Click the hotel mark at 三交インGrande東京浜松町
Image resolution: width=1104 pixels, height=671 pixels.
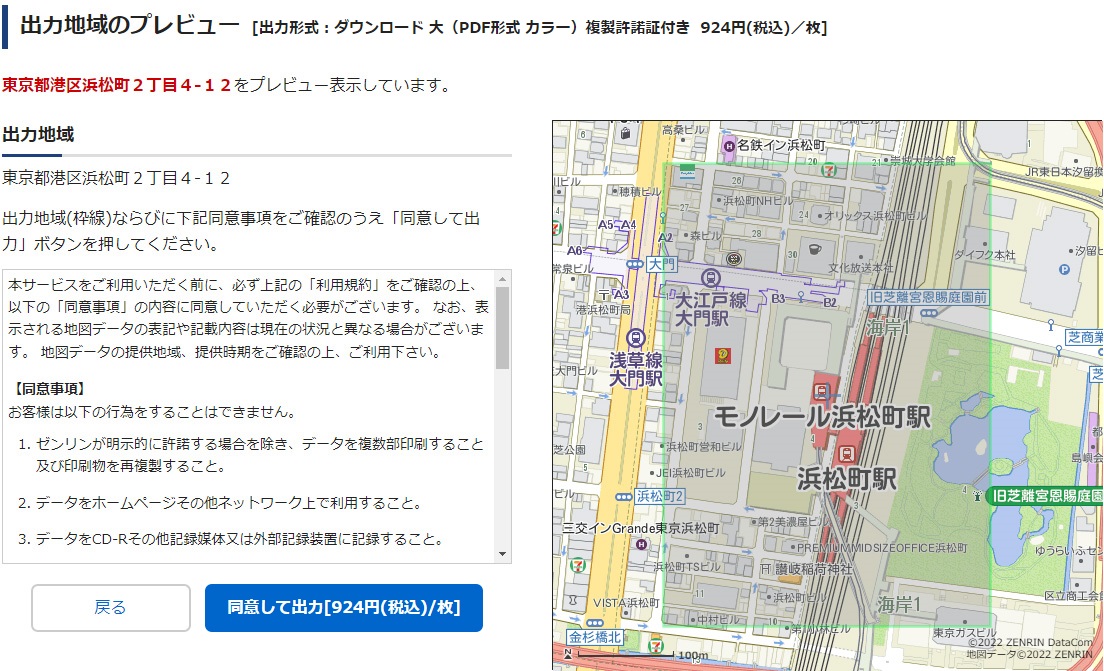[x=641, y=543]
